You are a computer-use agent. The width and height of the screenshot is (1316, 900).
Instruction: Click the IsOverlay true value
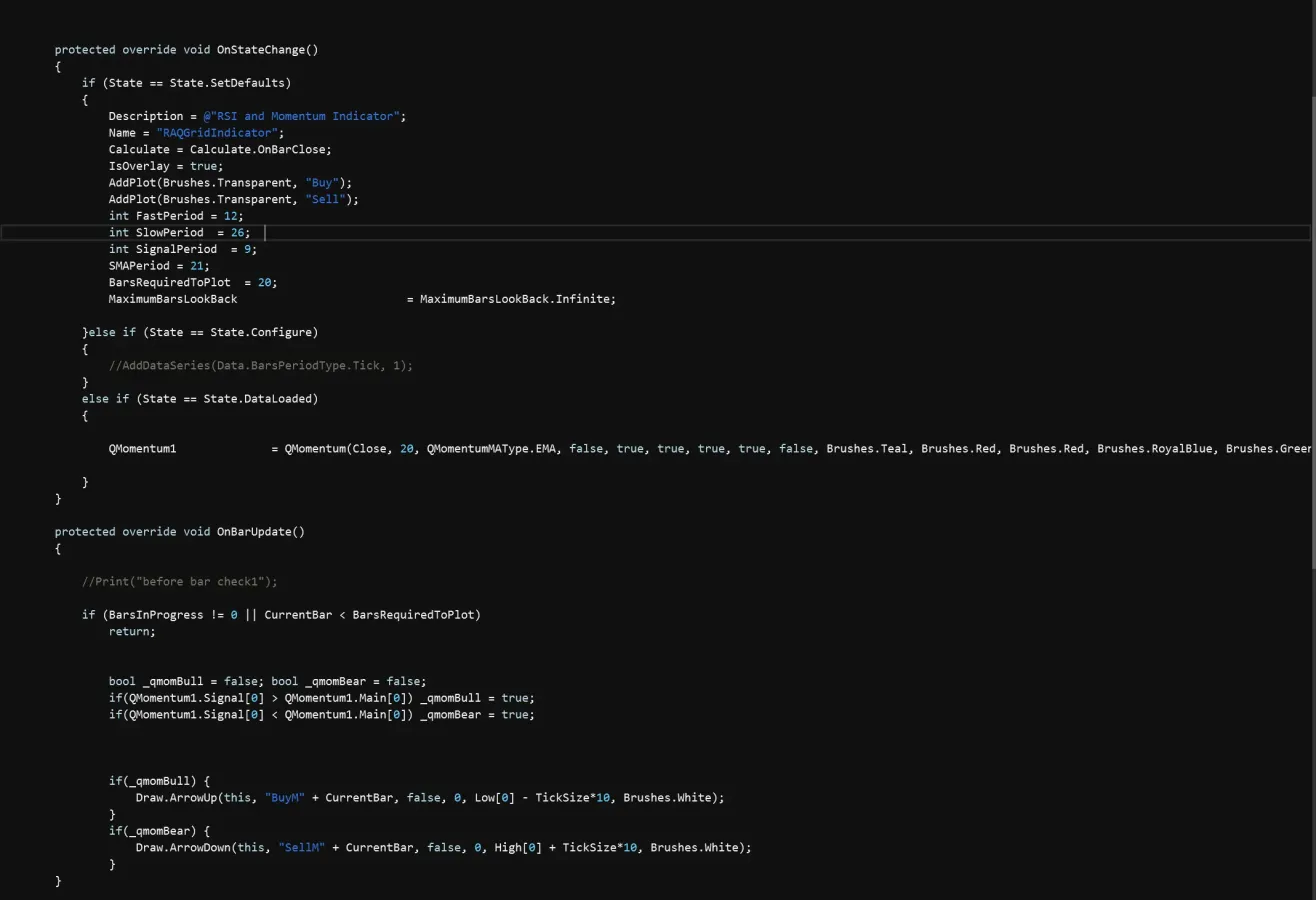coord(206,166)
